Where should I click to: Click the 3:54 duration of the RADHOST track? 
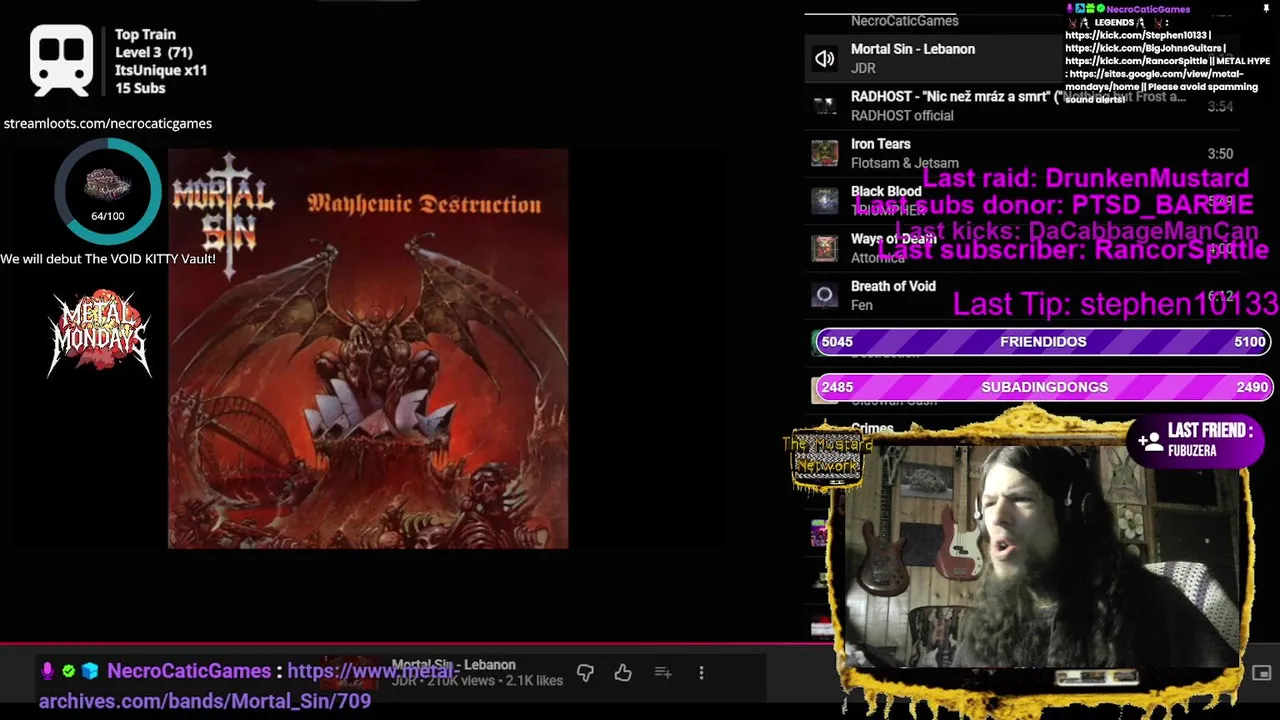click(1219, 107)
